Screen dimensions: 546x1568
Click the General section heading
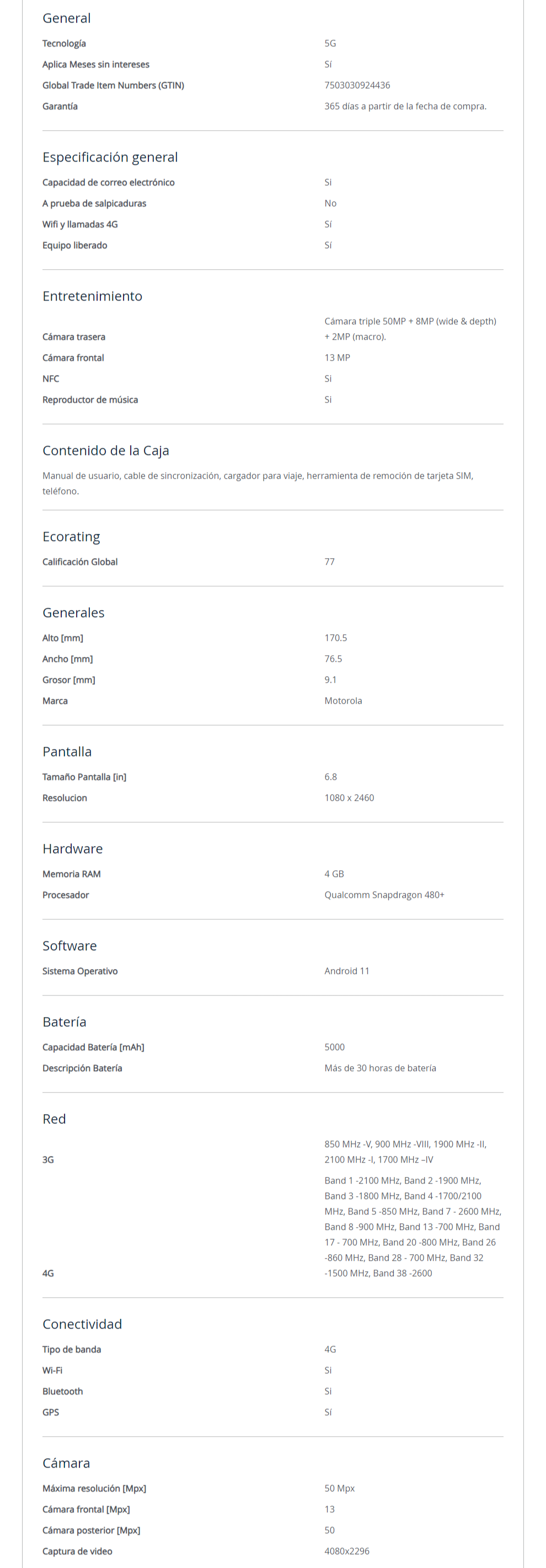point(66,18)
